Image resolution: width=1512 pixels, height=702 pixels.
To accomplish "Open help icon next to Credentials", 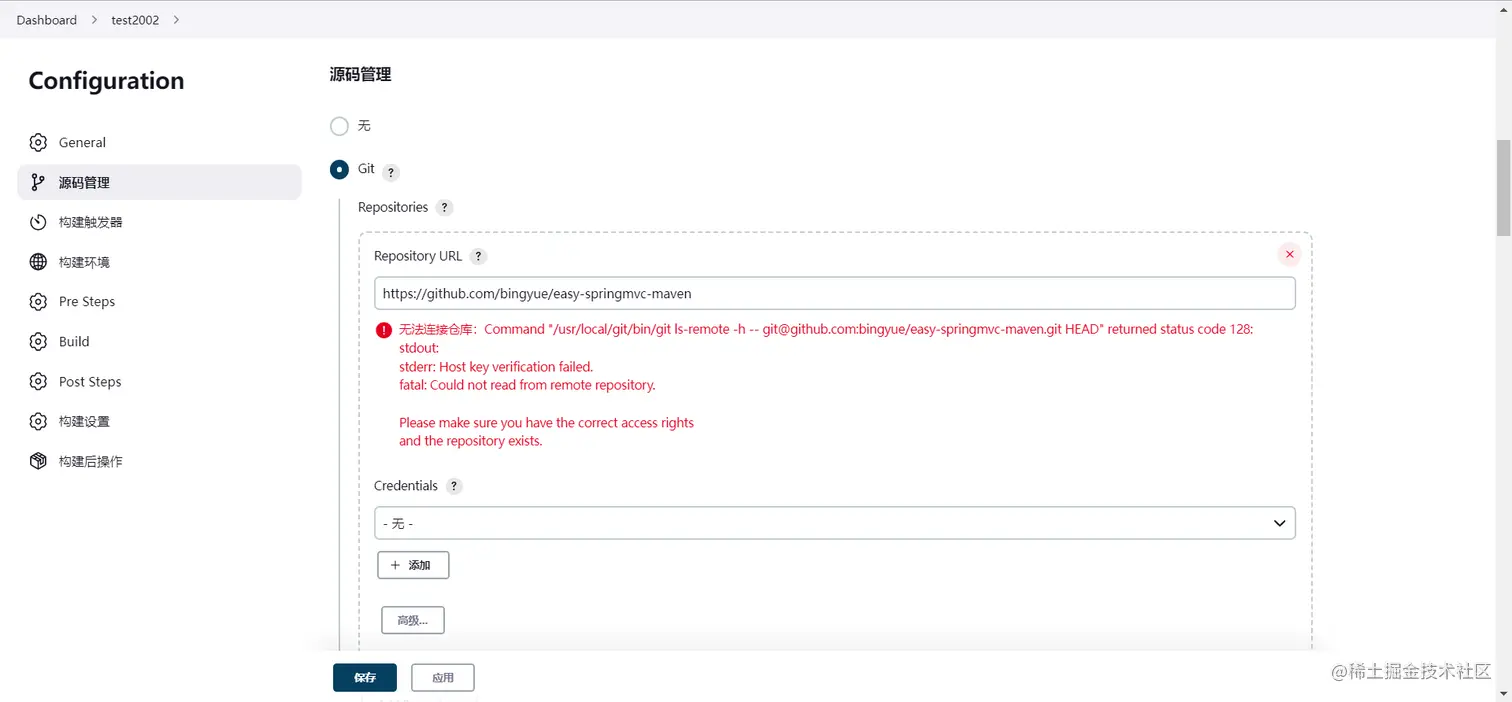I will click(454, 486).
